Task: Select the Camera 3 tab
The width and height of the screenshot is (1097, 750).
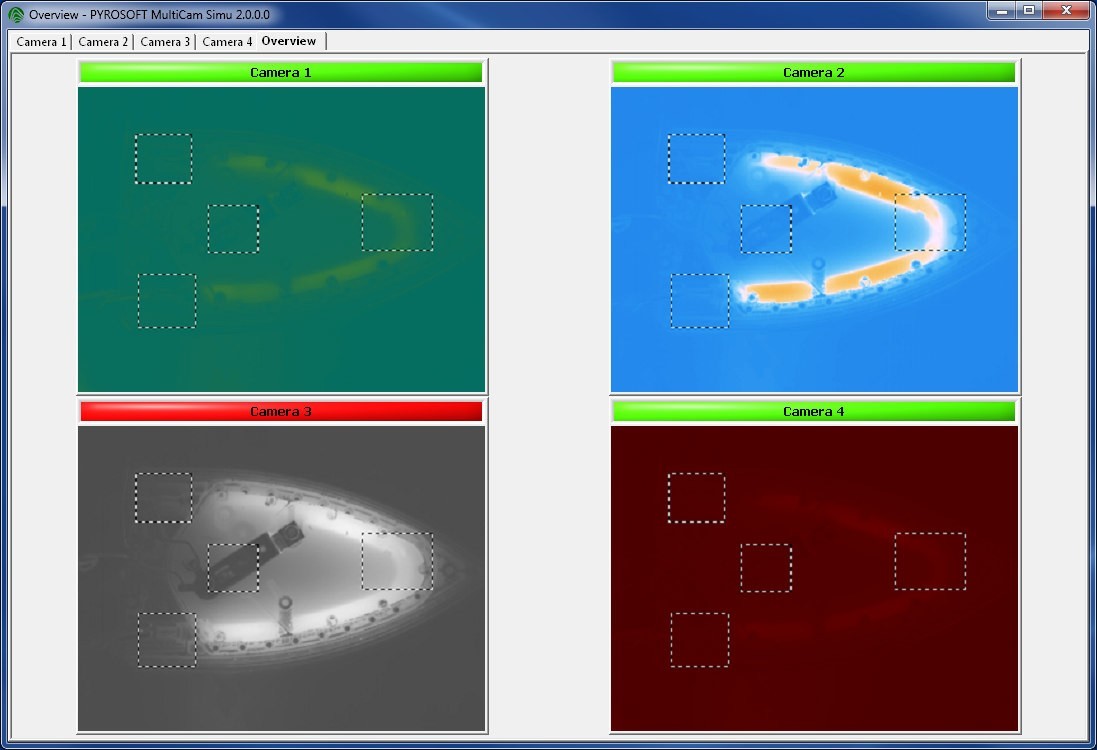Action: coord(165,42)
